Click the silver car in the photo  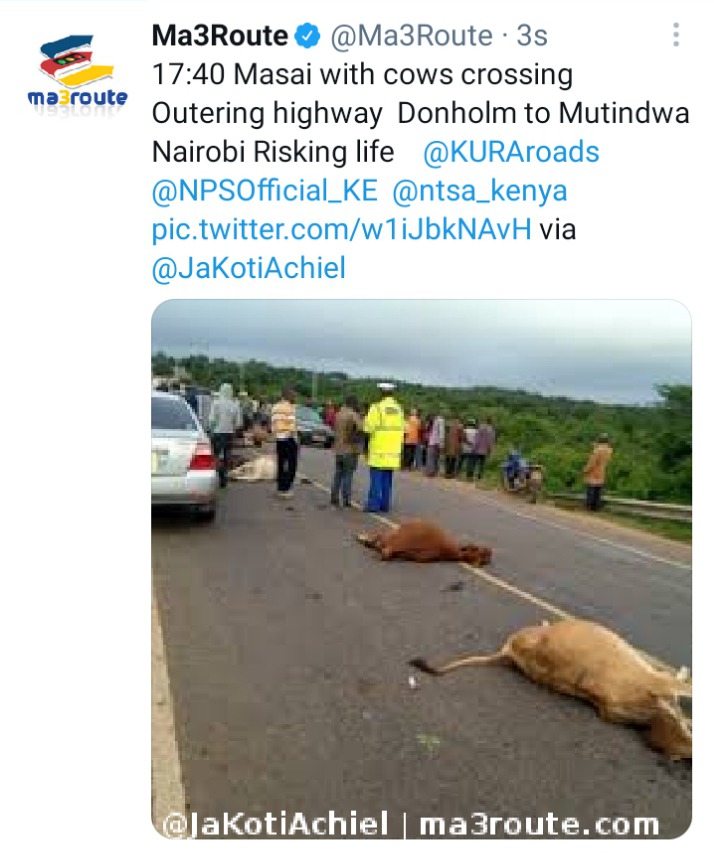pyautogui.click(x=184, y=455)
